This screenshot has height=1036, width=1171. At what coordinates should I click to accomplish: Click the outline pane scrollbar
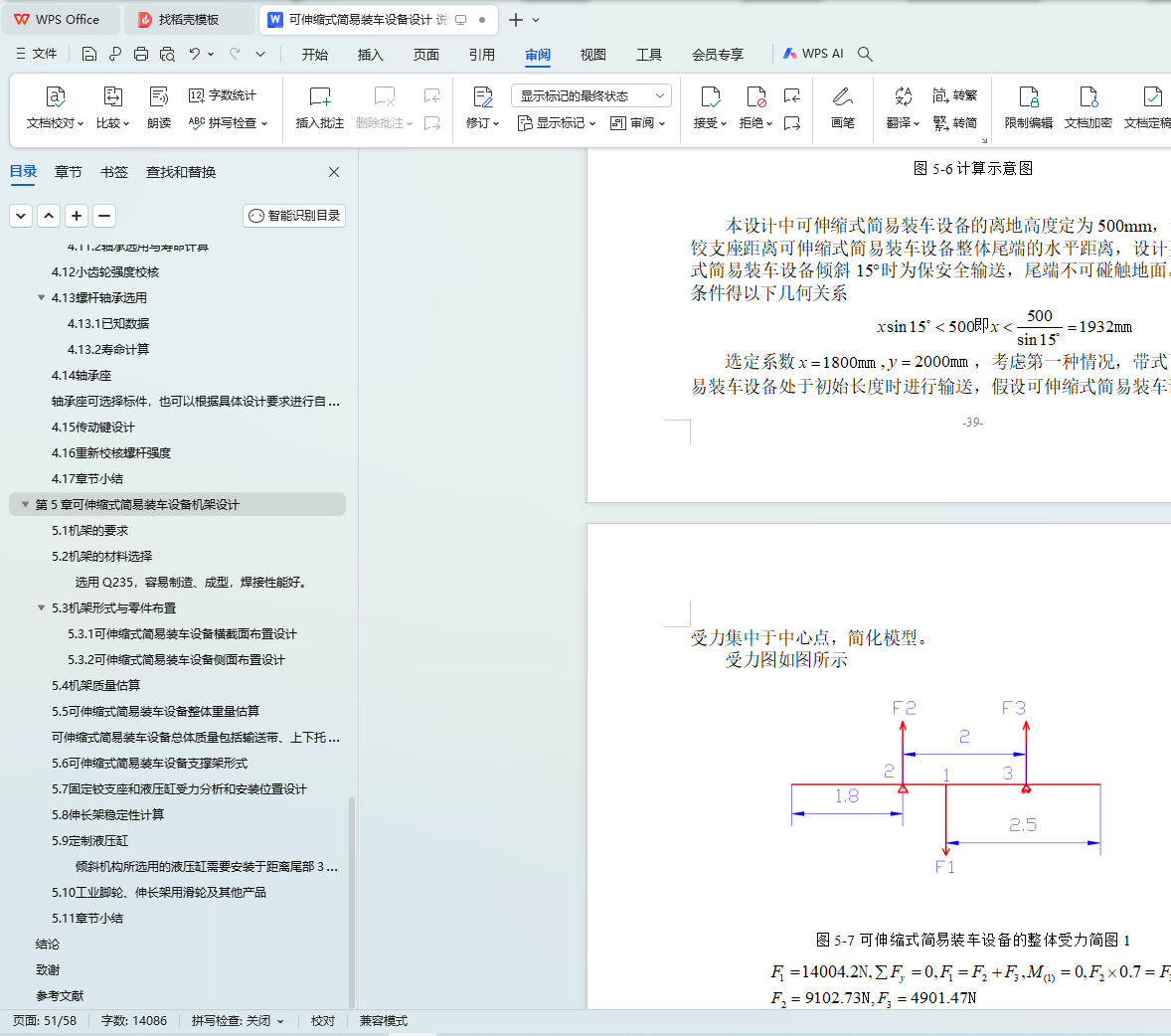[351, 902]
